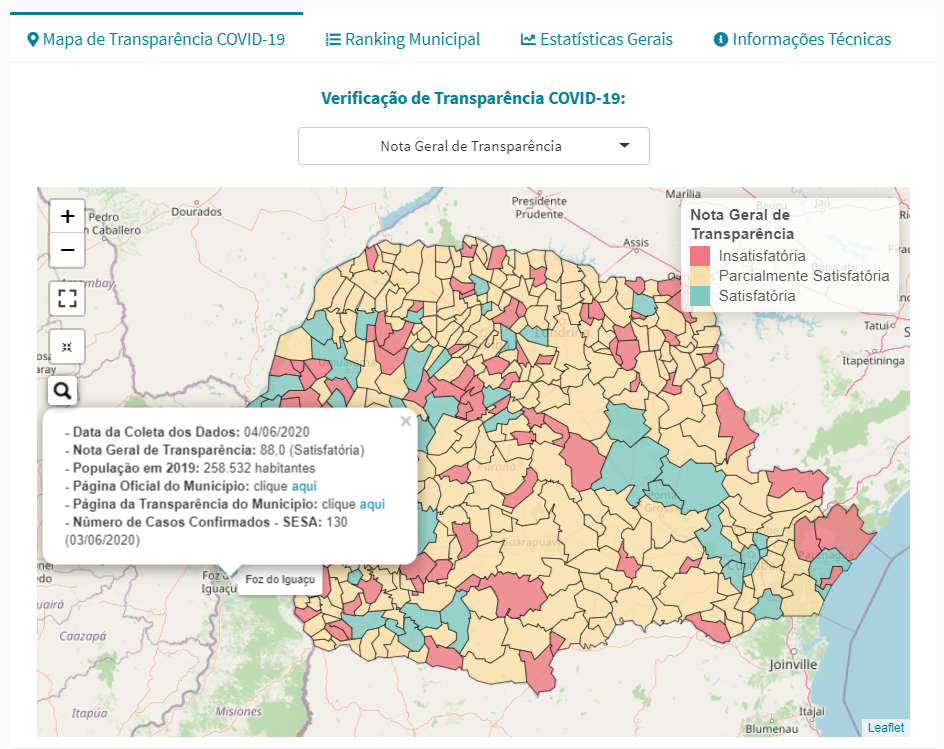Zoom out of the map
Screen dimensions: 944x749
67,249
